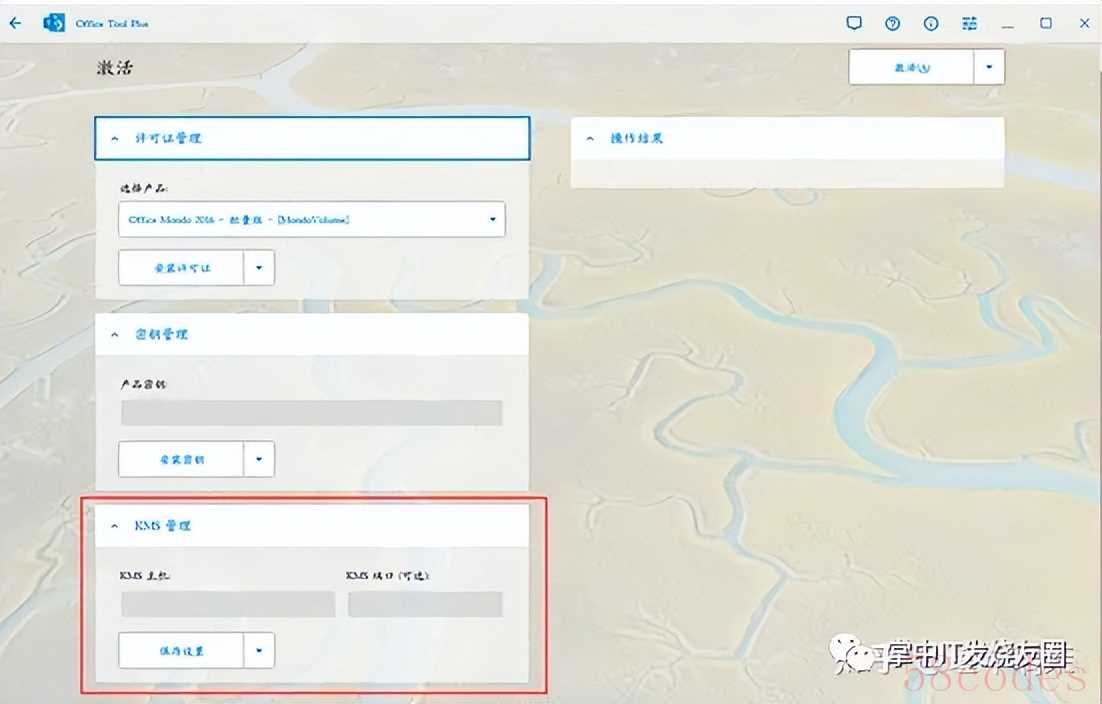Click the 安装密钥 button

[x=181, y=459]
